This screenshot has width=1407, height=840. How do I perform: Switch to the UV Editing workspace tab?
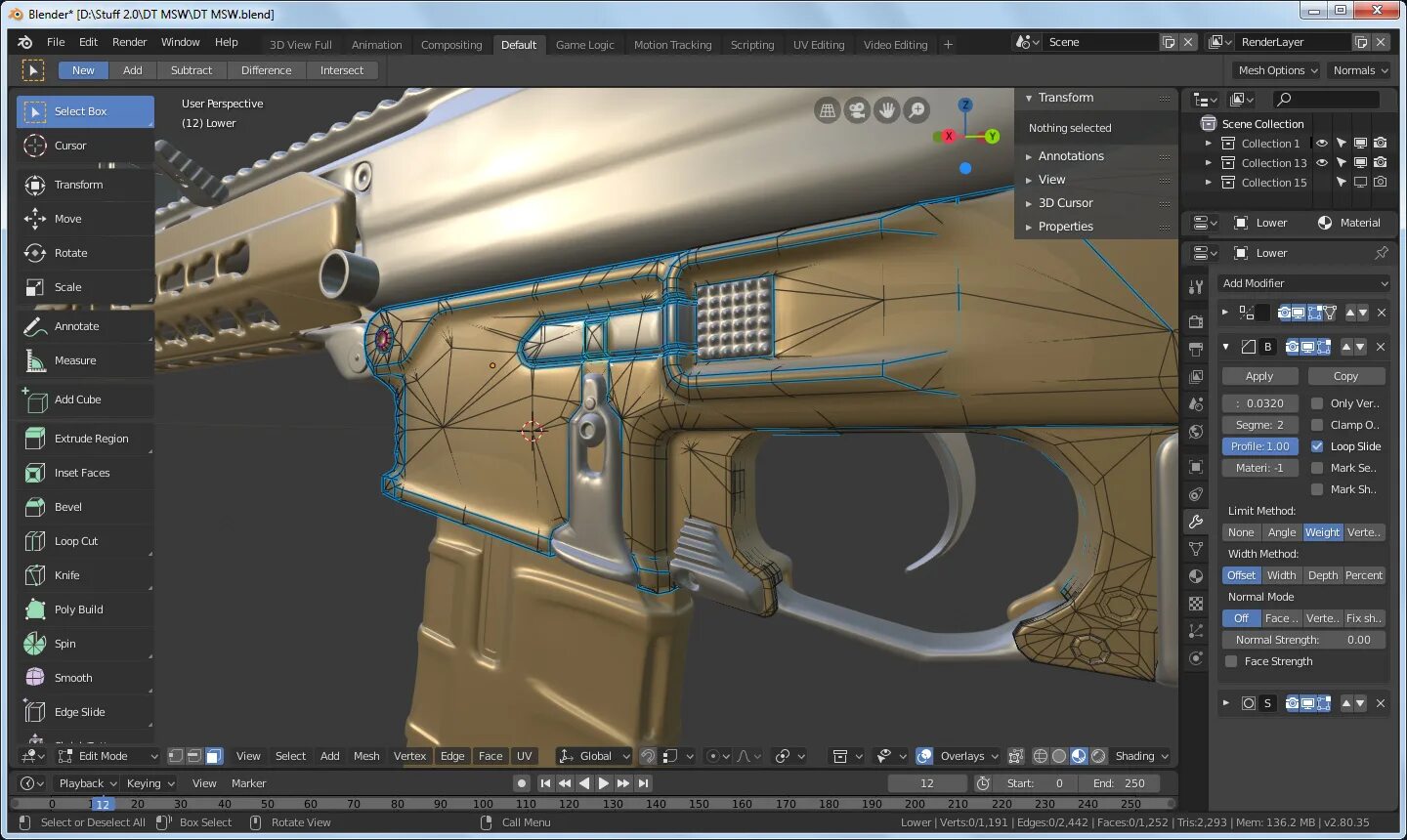(x=819, y=44)
